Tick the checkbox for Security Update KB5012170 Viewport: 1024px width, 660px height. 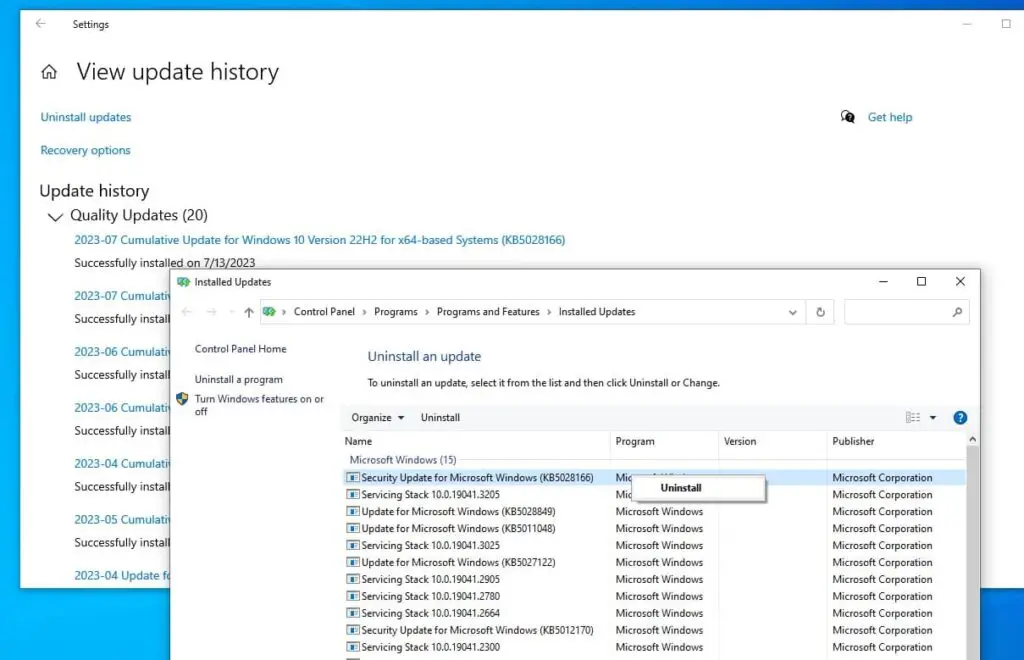351,630
